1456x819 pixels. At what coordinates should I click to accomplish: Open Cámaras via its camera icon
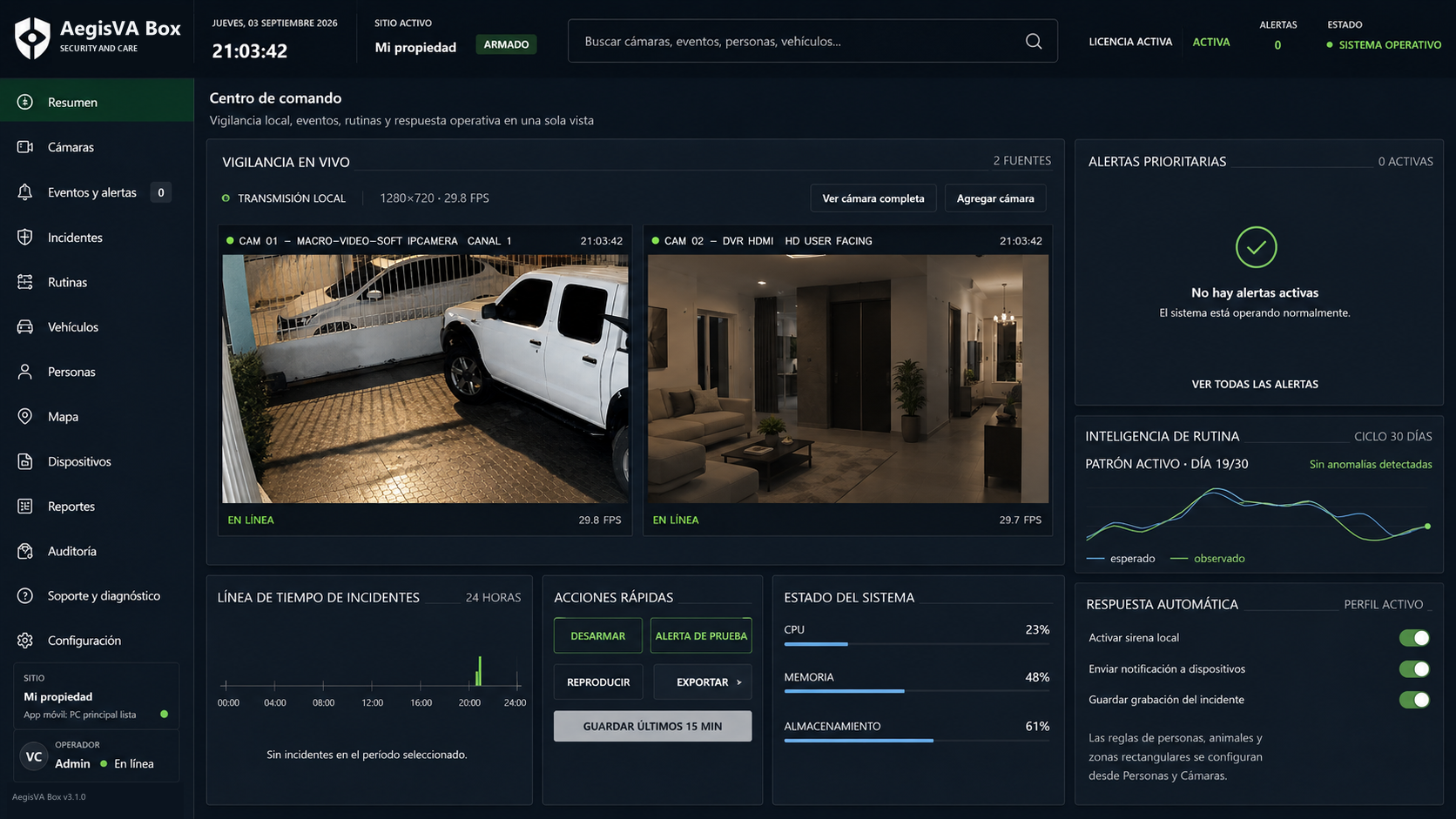point(25,147)
